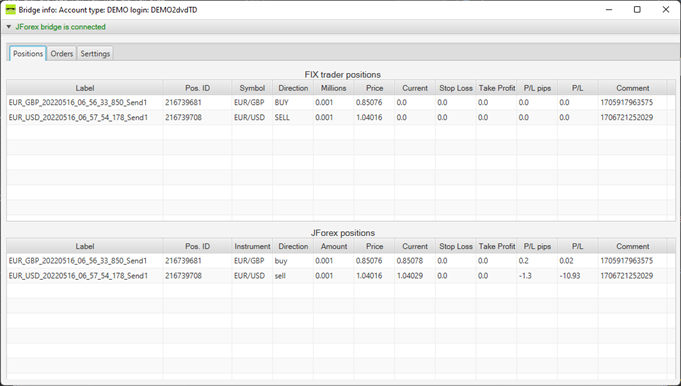The height and width of the screenshot is (386, 681).
Task: Click lowercase sell cell in JForex positions
Action: [x=280, y=276]
